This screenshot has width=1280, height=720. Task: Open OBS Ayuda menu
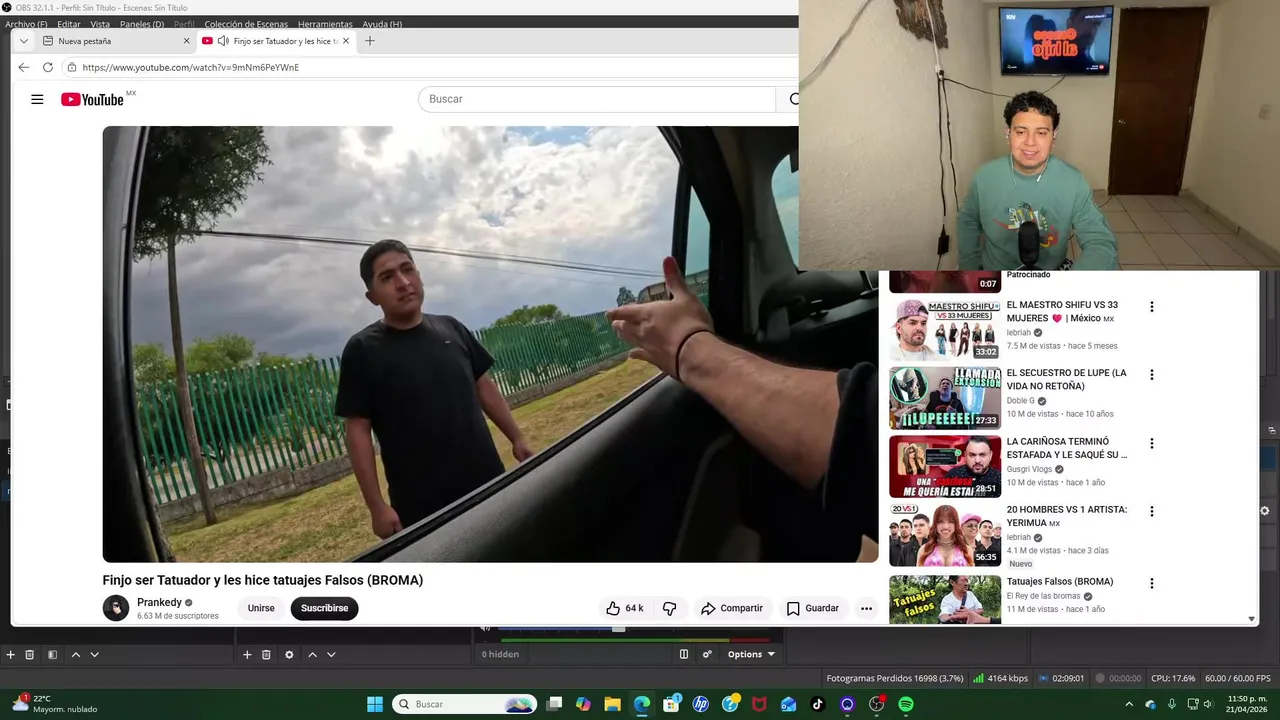point(382,24)
